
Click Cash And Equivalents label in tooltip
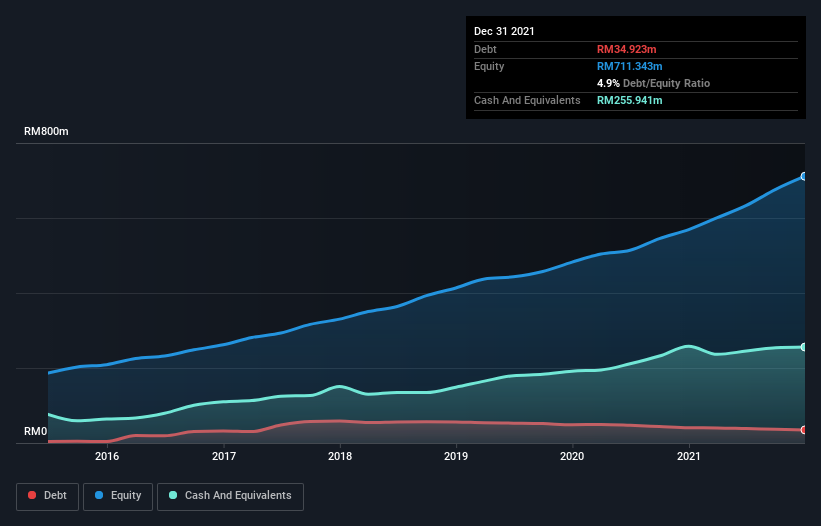click(527, 100)
